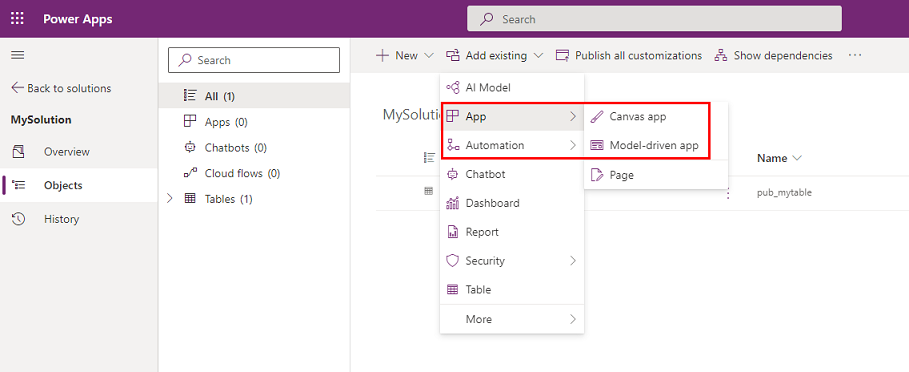Open the Name column sort dropdown
Screen dimensions: 909x372
[797, 158]
